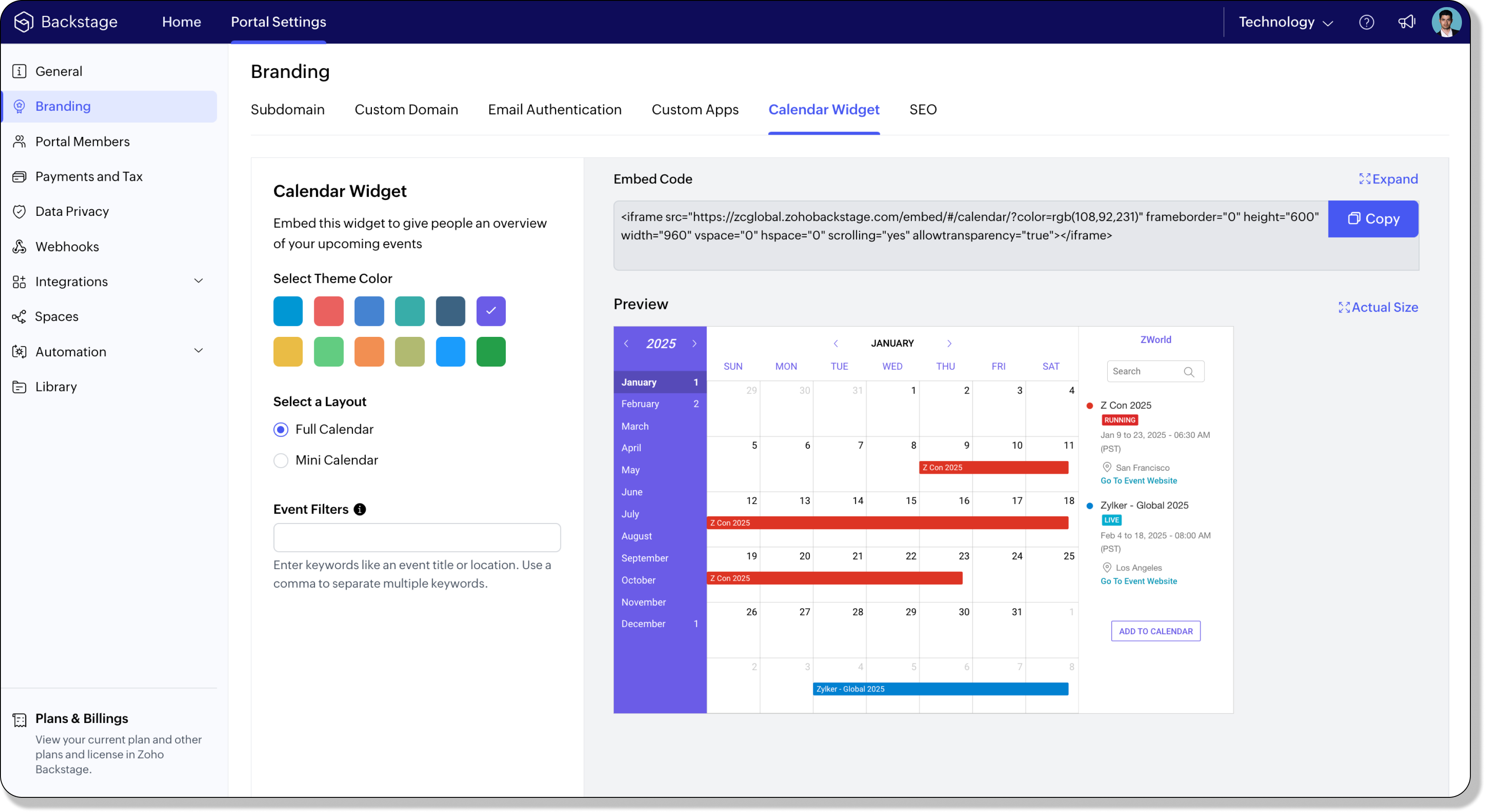
Task: Click the ADD TO CALENDAR button
Action: (x=1155, y=632)
